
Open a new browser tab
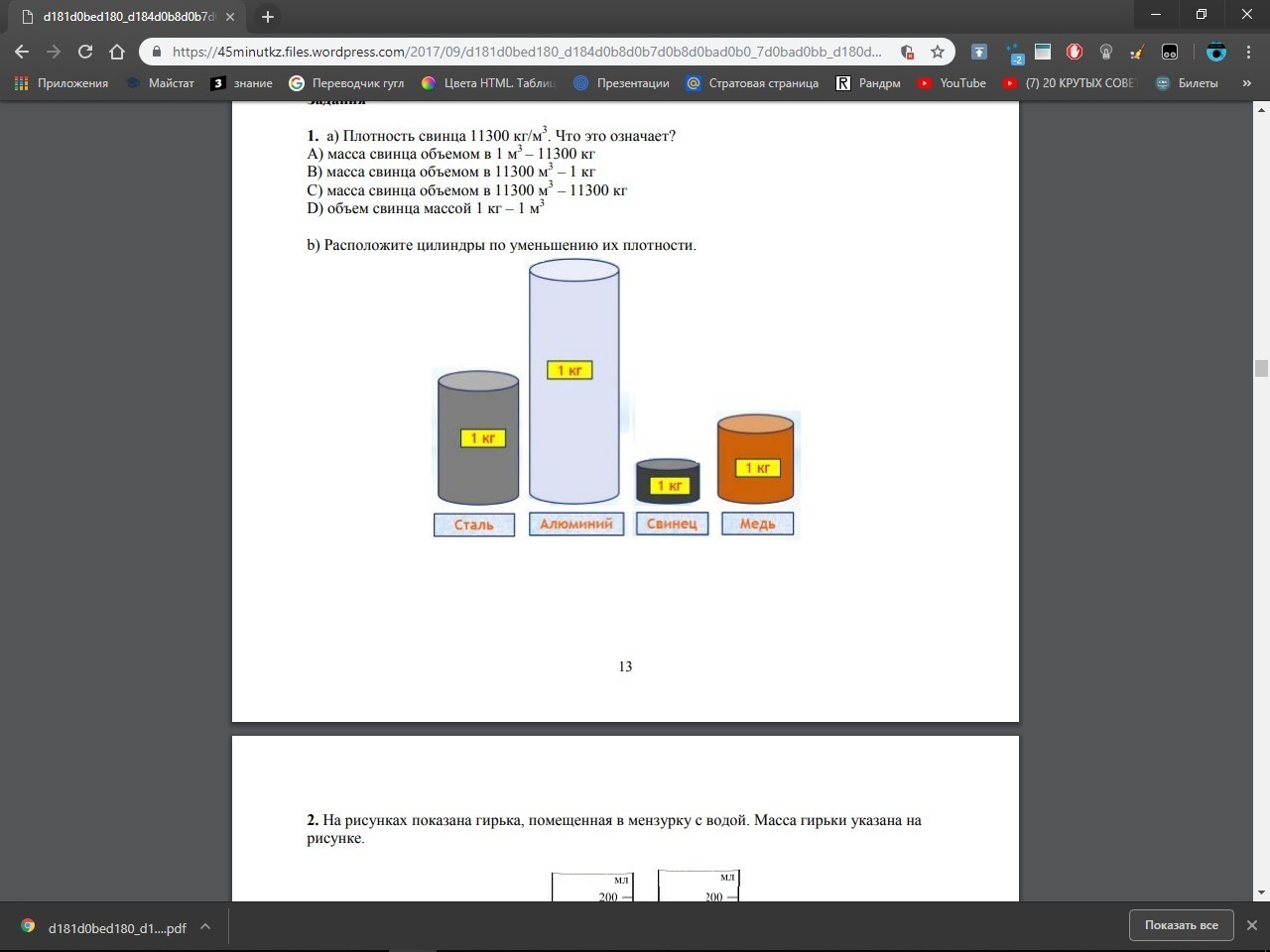(267, 16)
